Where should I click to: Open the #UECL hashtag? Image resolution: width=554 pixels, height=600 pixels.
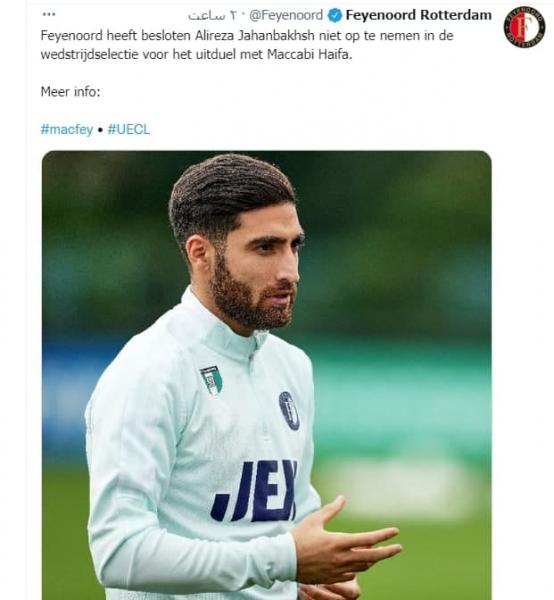click(129, 129)
